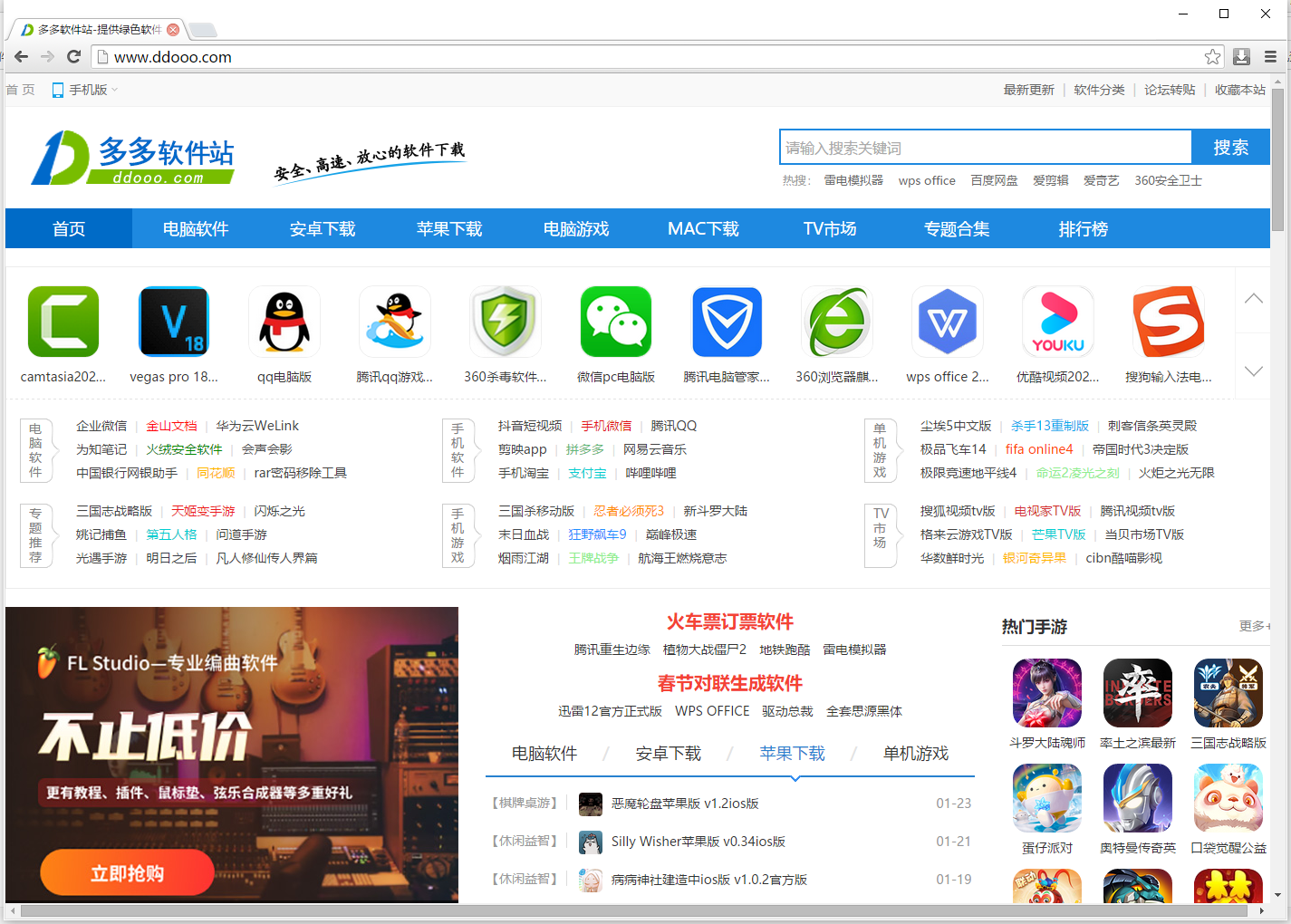Open the browser hamburger menu
Screen dimensions: 1291x924
coord(1270,56)
